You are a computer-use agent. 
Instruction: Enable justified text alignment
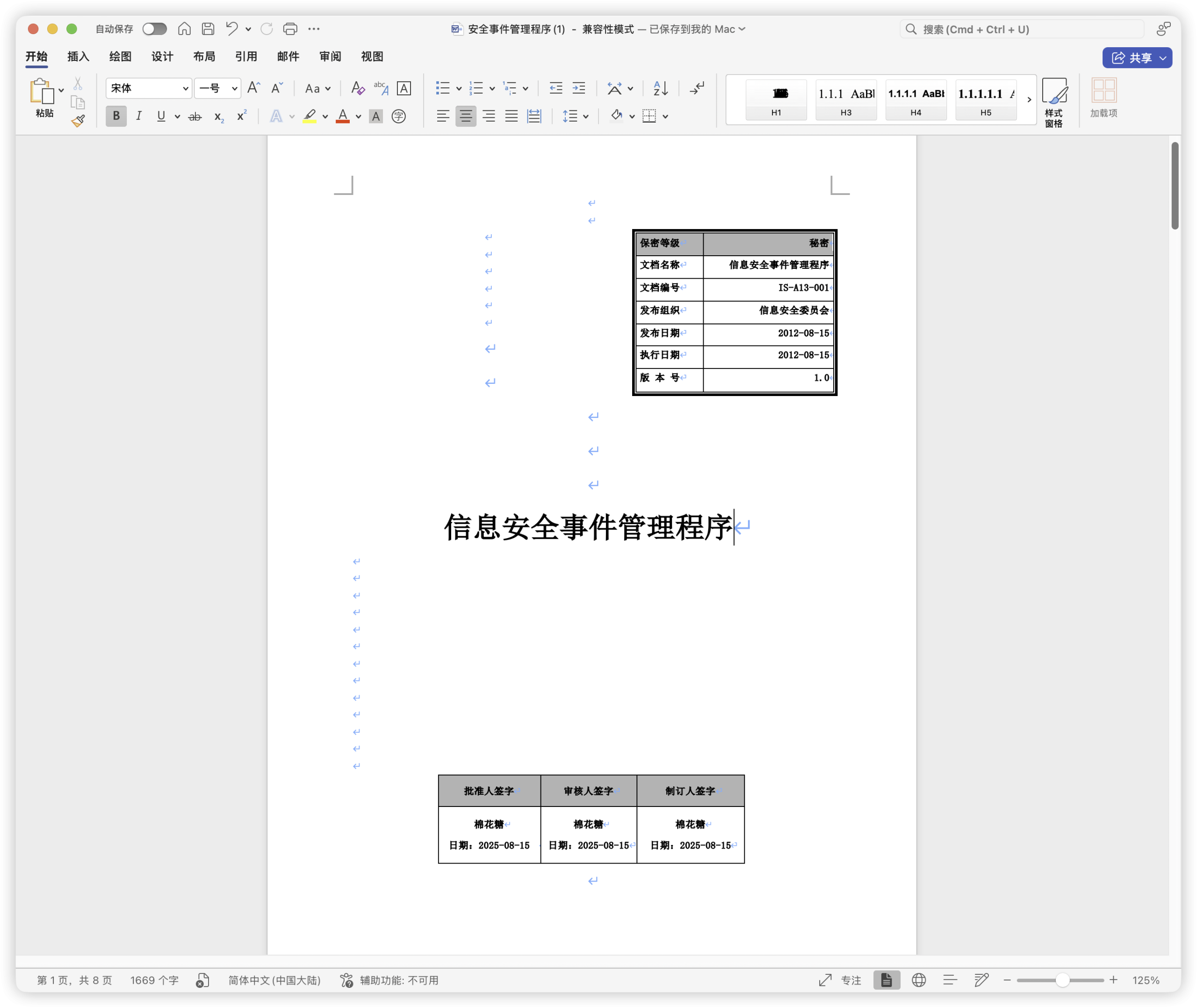511,116
